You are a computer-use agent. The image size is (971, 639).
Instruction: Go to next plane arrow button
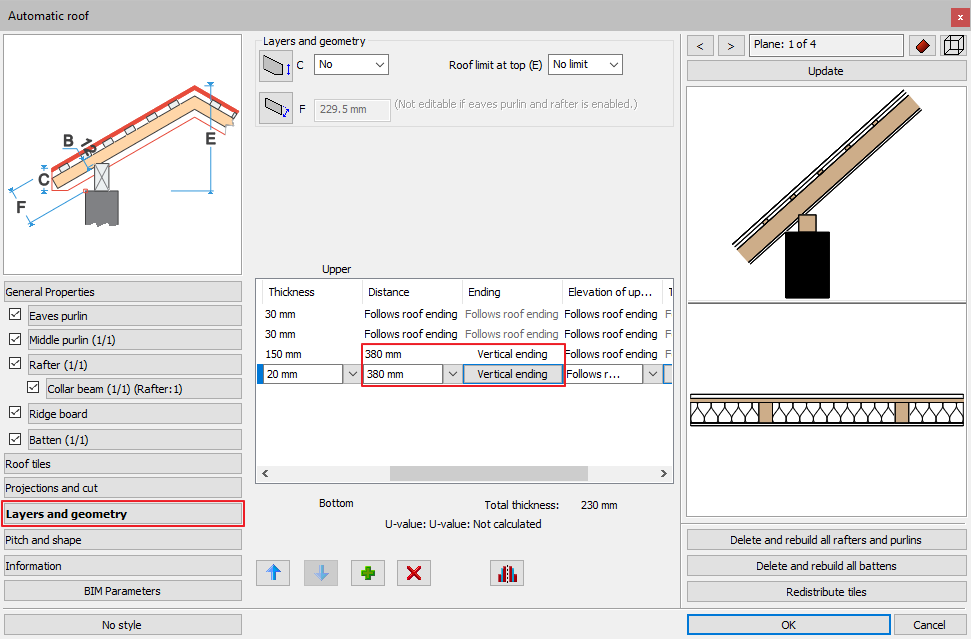pos(732,46)
